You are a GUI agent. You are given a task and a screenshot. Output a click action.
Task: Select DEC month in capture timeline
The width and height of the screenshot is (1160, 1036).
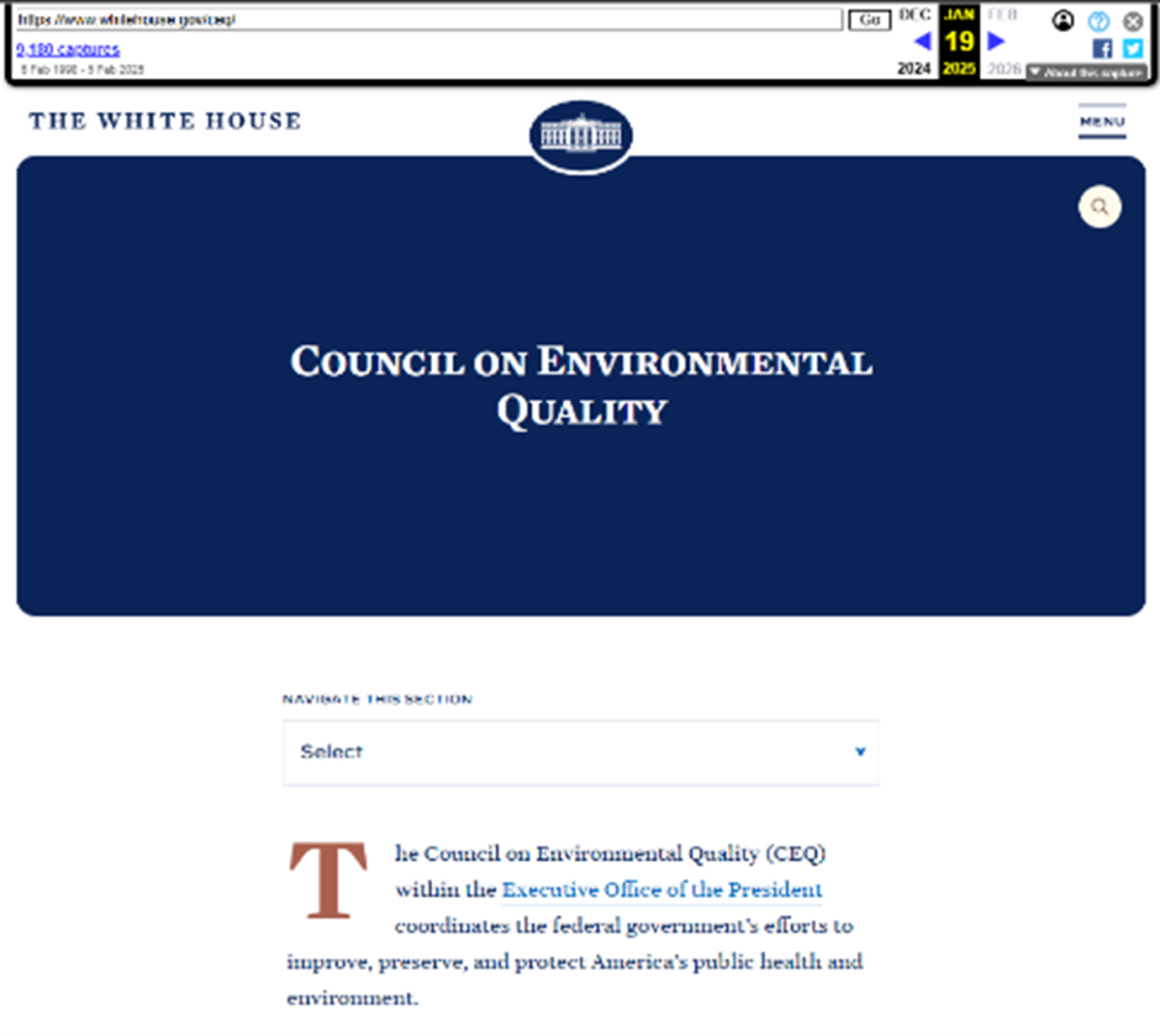point(914,14)
